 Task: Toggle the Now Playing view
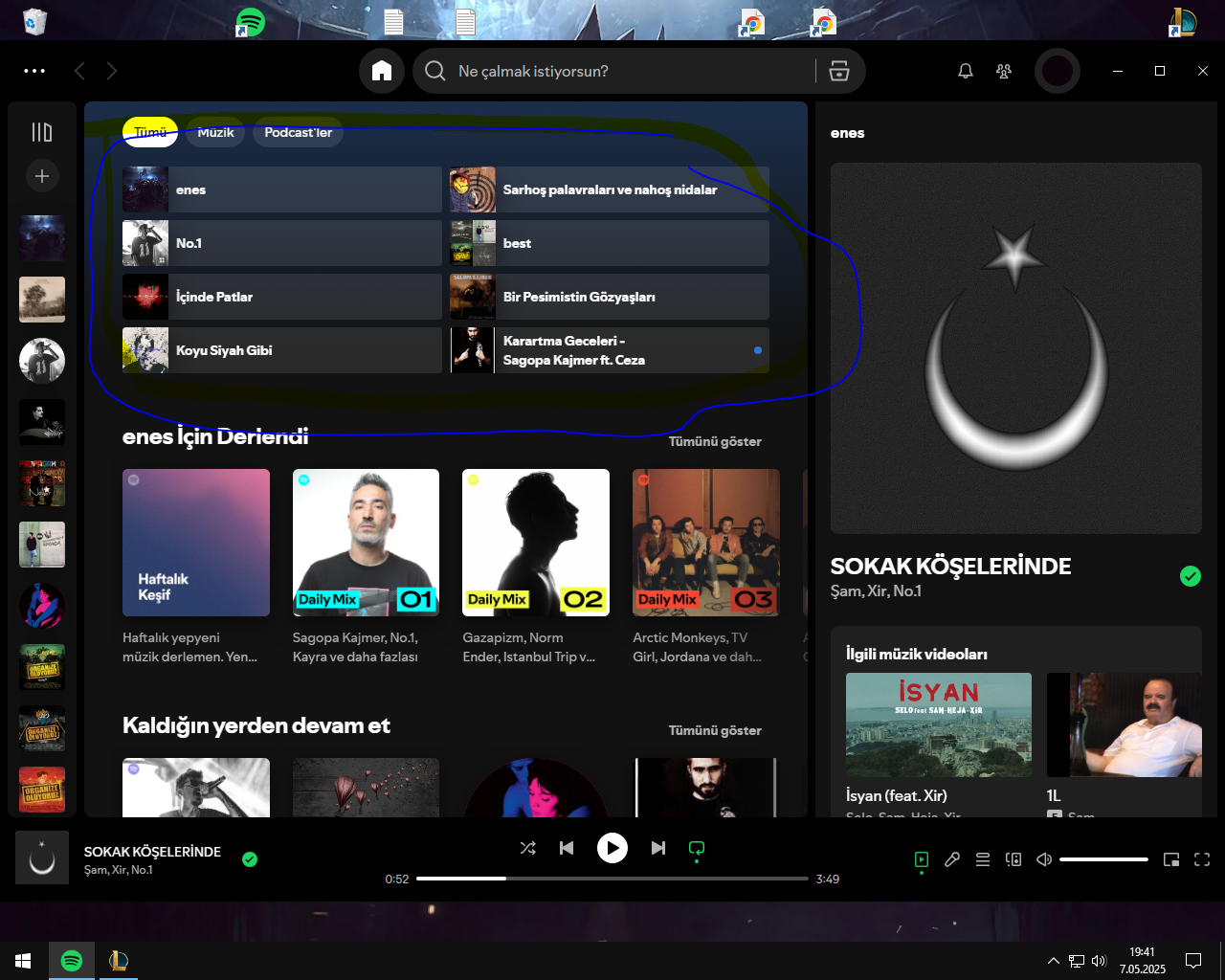tap(922, 859)
